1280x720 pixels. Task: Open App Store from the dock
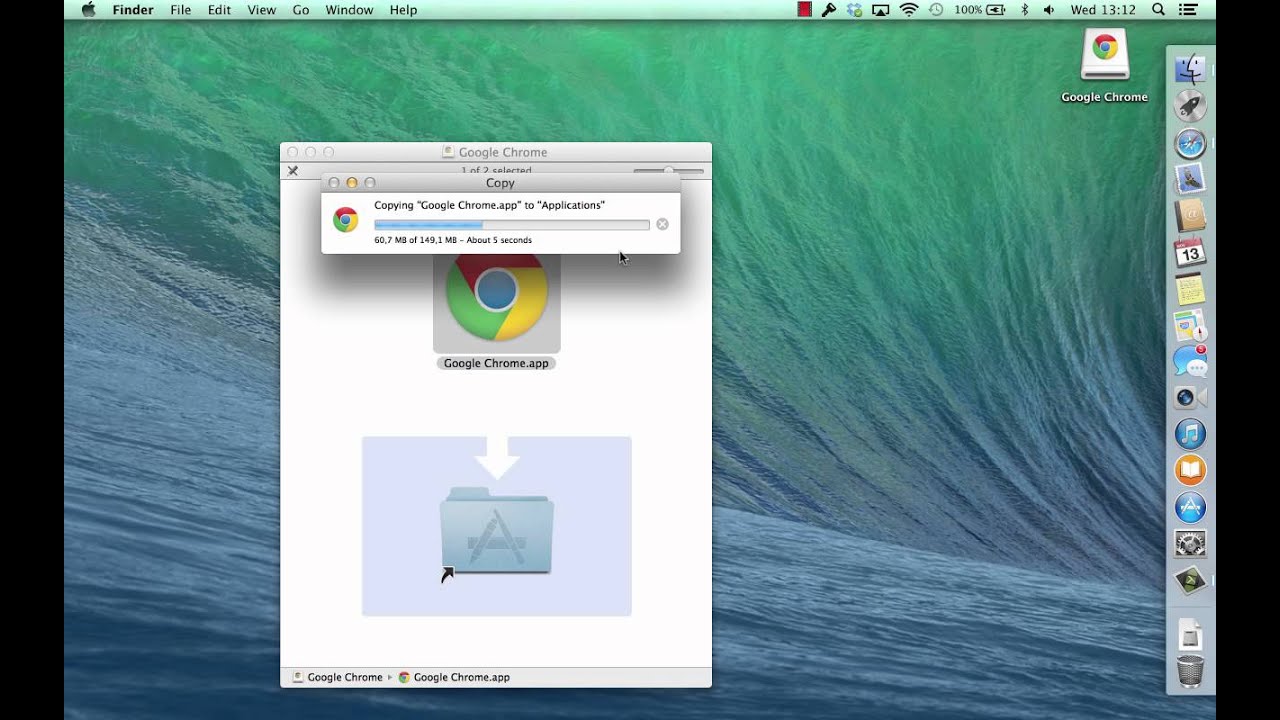coord(1190,507)
